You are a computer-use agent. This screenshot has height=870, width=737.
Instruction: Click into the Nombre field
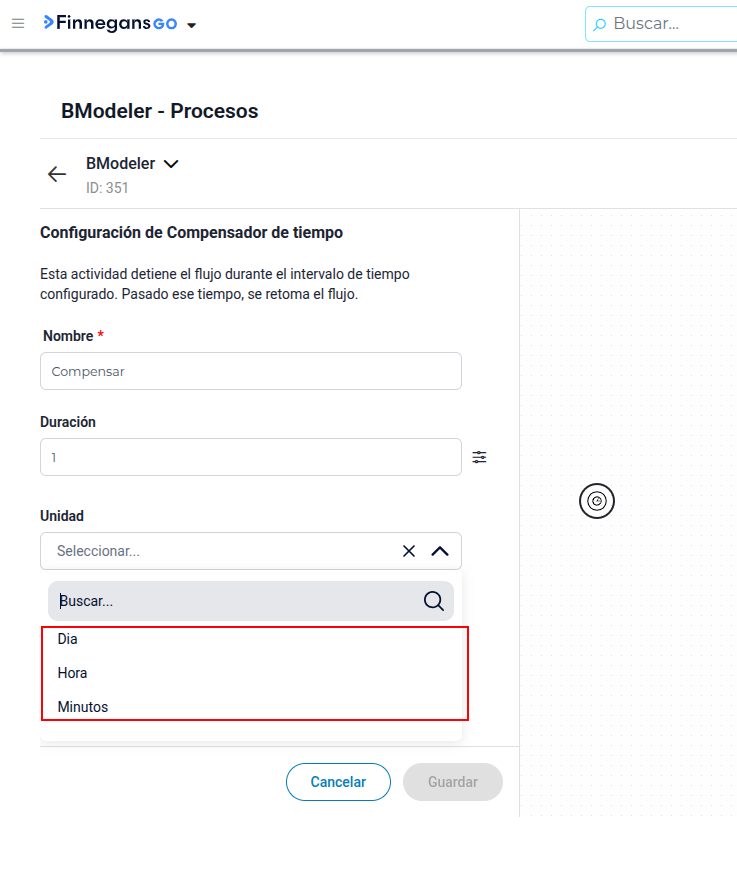click(251, 371)
